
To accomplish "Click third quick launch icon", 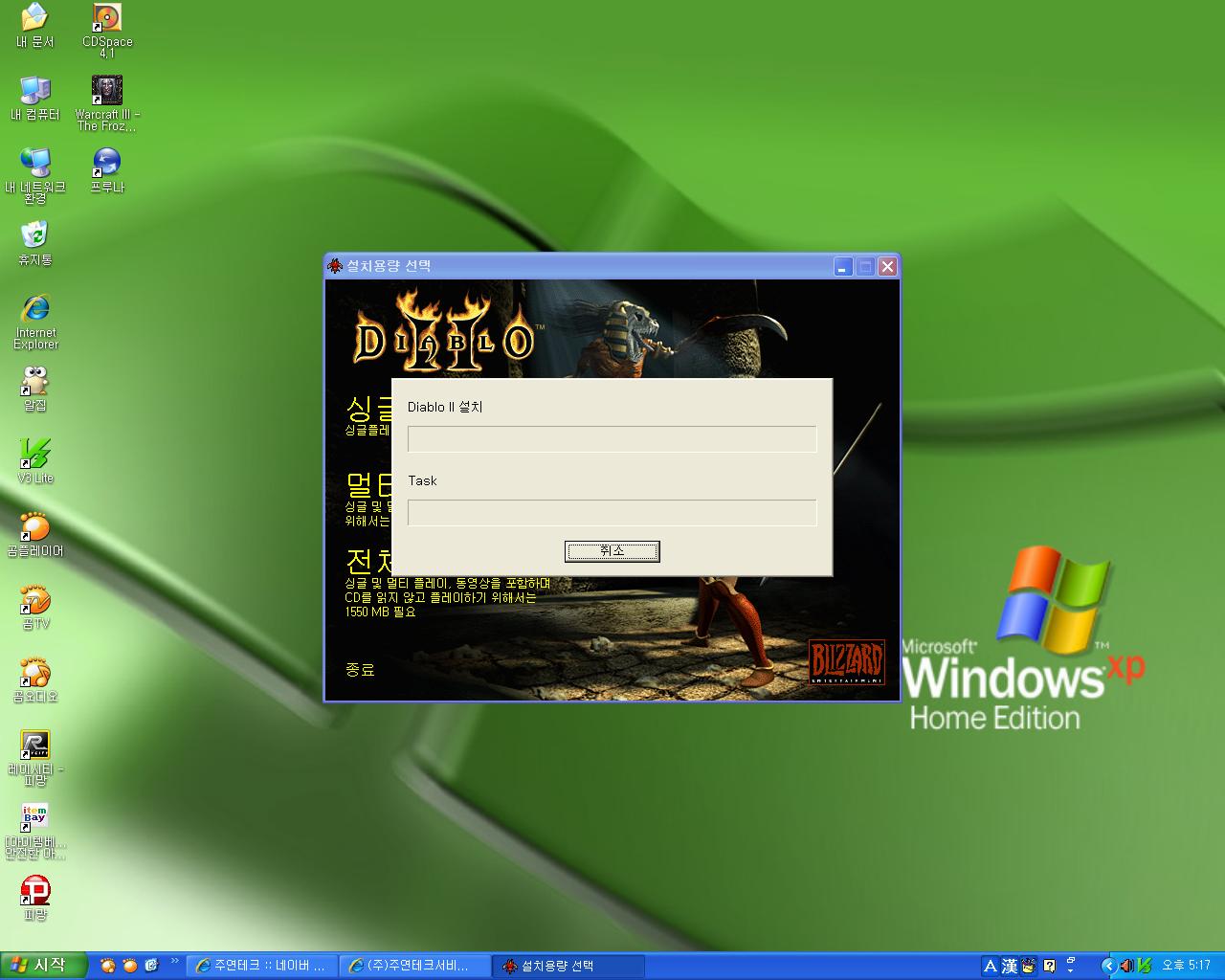I will pos(151,966).
